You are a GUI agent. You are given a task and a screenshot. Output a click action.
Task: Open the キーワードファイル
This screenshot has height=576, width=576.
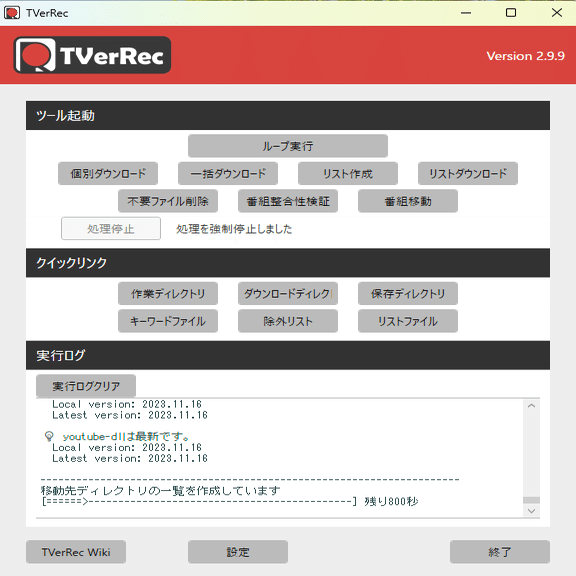click(168, 321)
